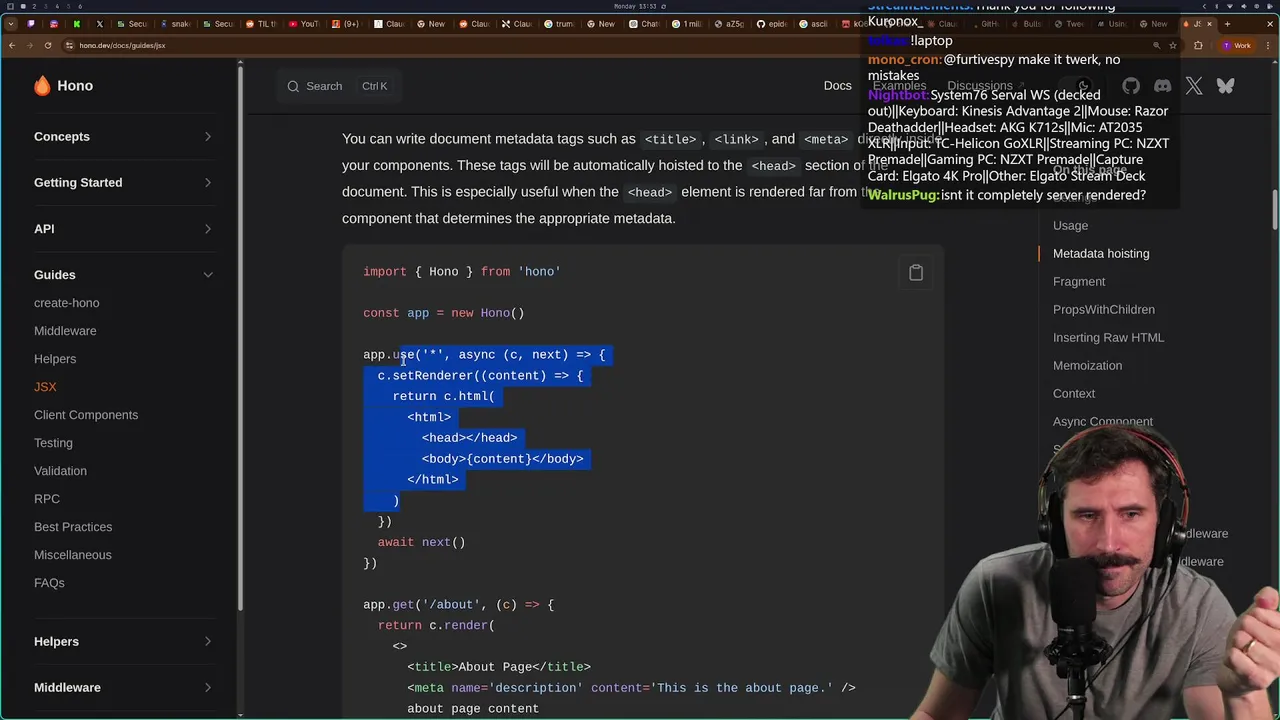Screen dimensions: 1280x720
Task: Click the Monday clock in top bar
Action: (x=635, y=6)
